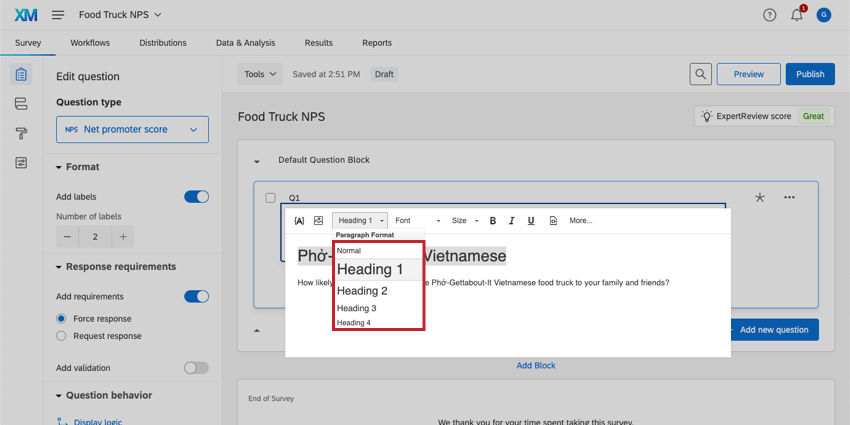
Task: Open the survey search magnifier icon
Action: coord(701,74)
